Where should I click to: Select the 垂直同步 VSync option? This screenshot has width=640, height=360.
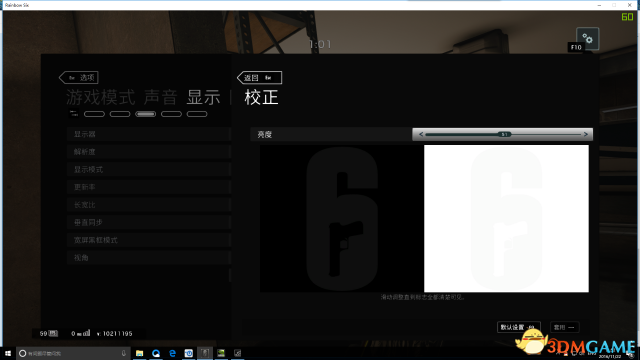tap(149, 222)
